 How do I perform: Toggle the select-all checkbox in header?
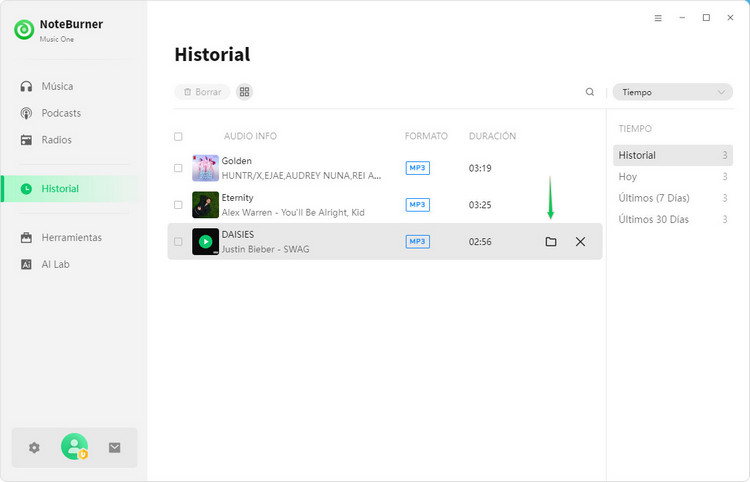pyautogui.click(x=178, y=136)
